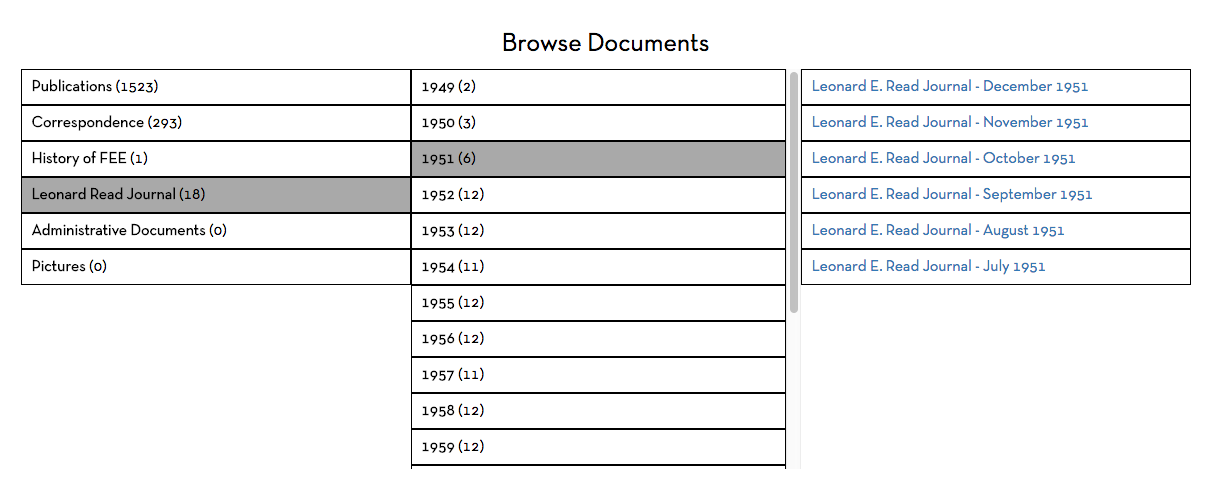This screenshot has width=1226, height=481.
Task: Open the September 1951 journal
Action: [x=951, y=195]
